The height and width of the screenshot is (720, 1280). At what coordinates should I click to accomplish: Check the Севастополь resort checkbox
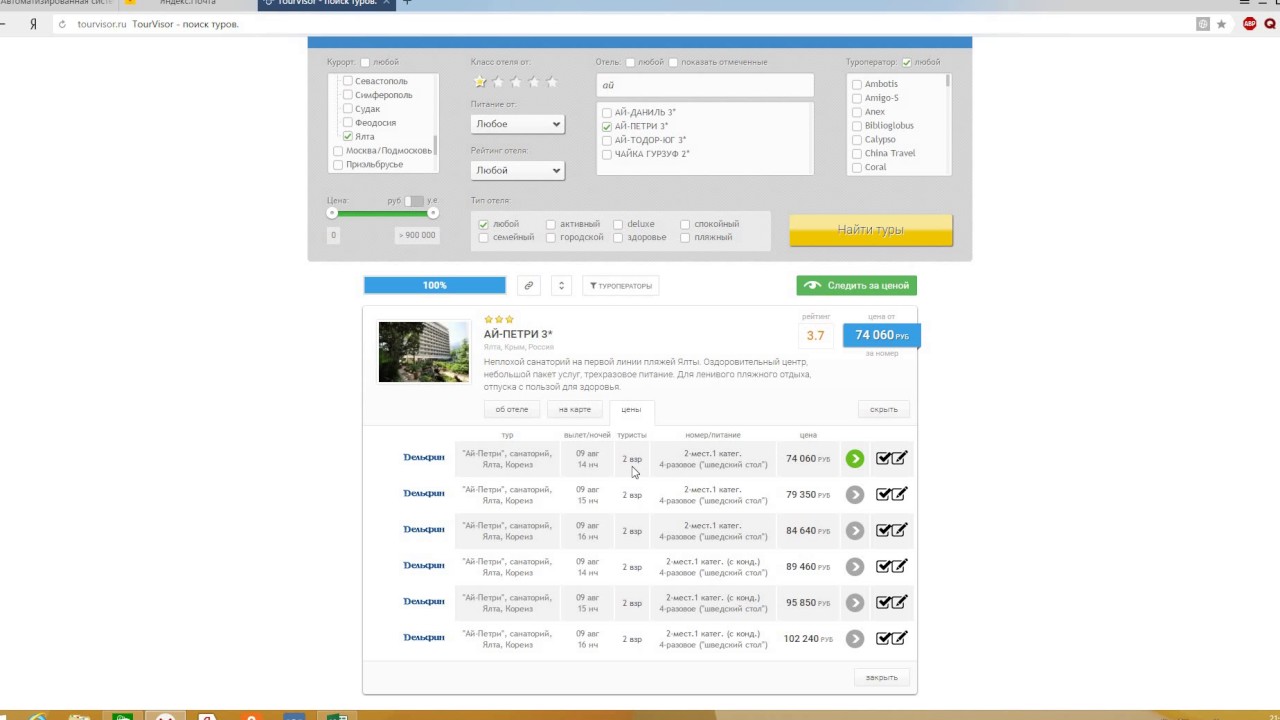coord(347,81)
